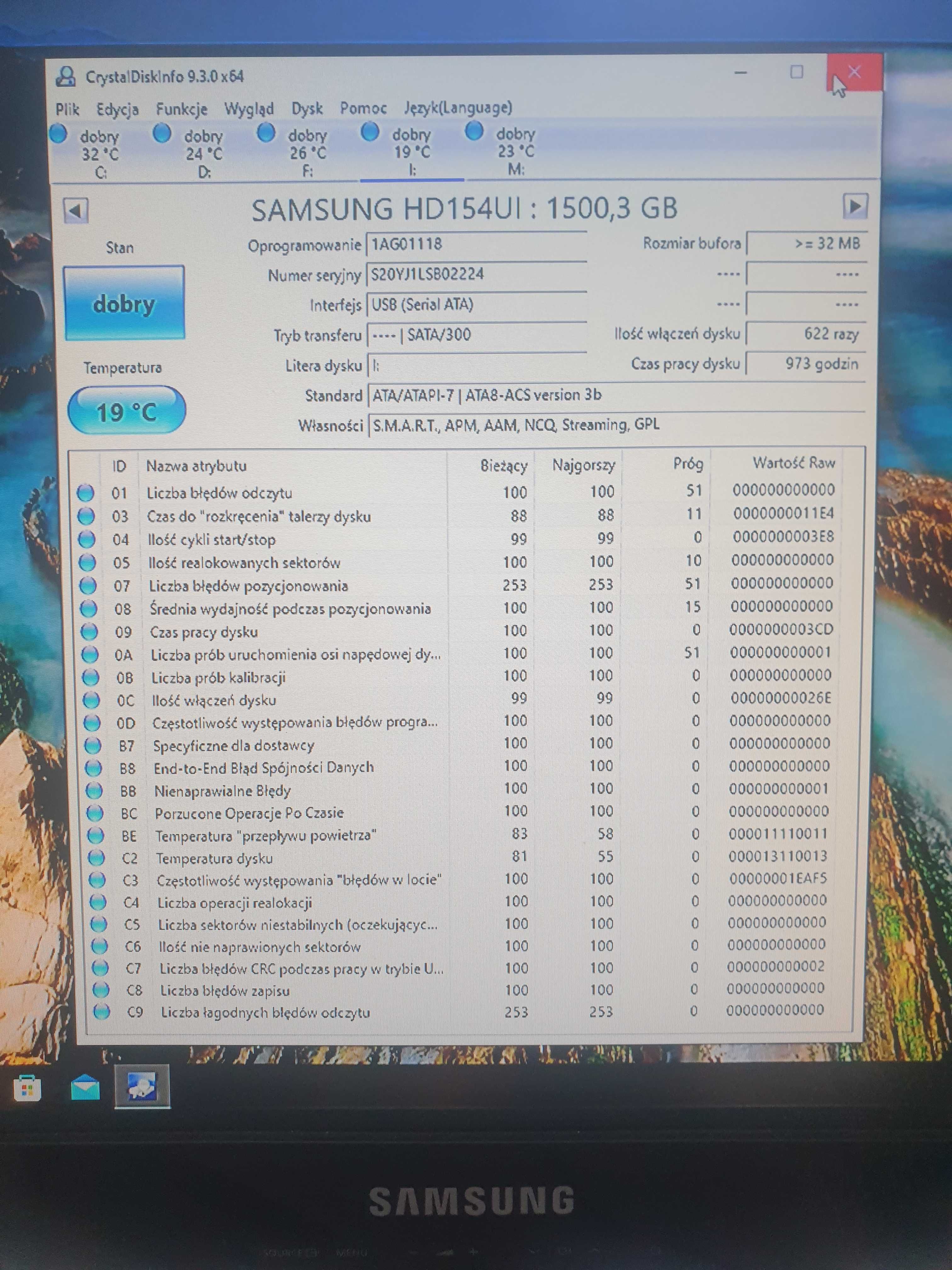Click status icon for 0D Częstotliwość błędów progra...

[x=92, y=723]
